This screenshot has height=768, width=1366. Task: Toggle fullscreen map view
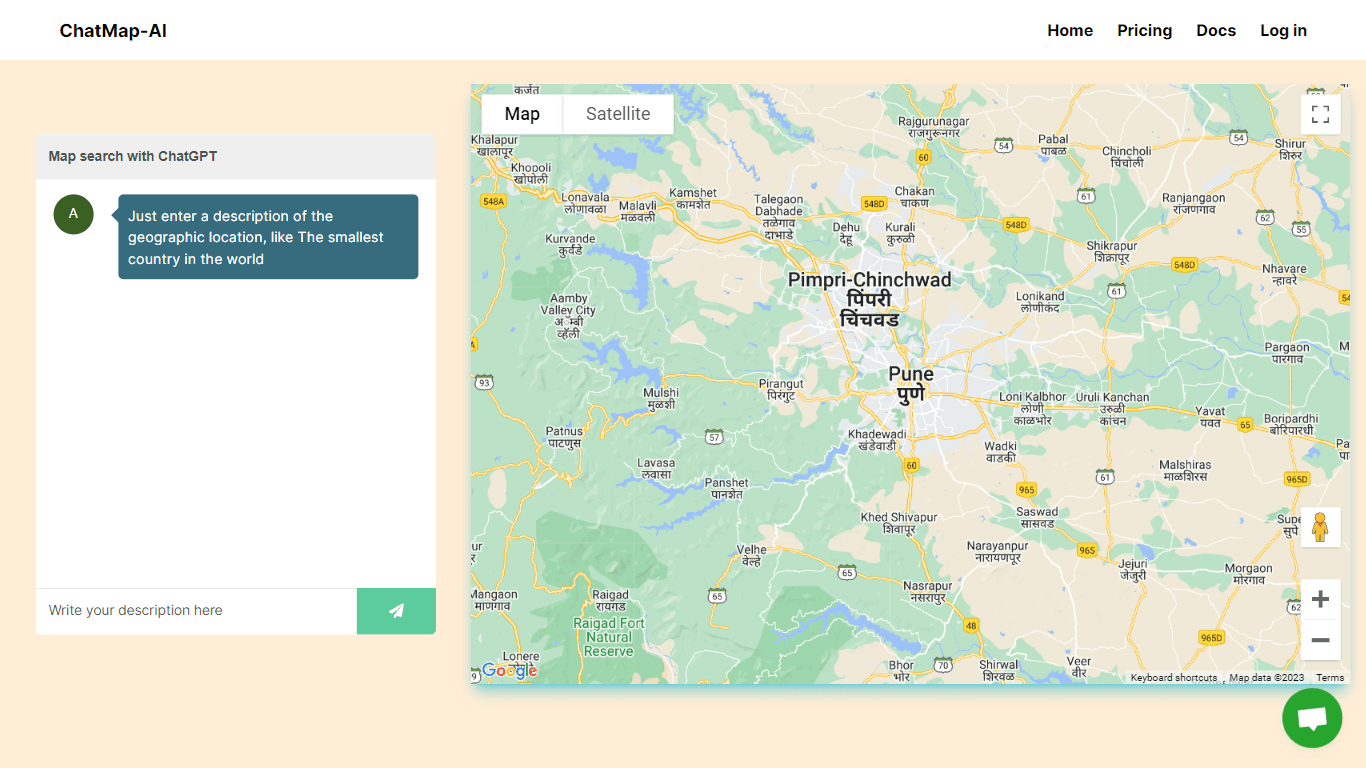click(1320, 114)
